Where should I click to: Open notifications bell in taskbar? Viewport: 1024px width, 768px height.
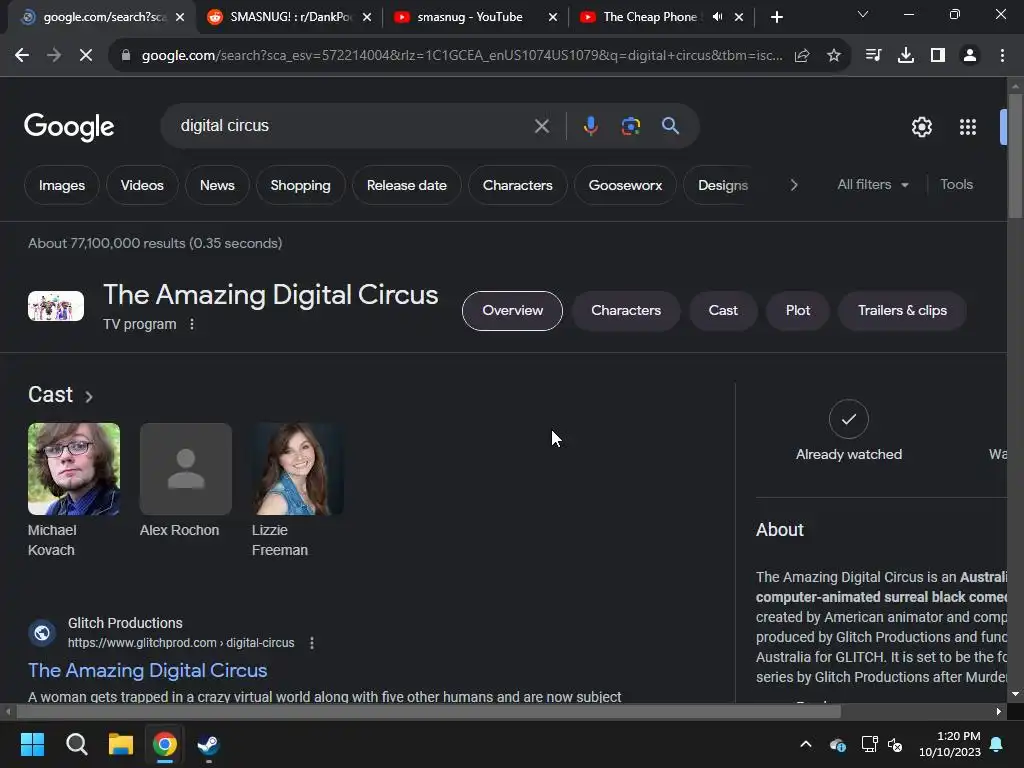tap(997, 744)
